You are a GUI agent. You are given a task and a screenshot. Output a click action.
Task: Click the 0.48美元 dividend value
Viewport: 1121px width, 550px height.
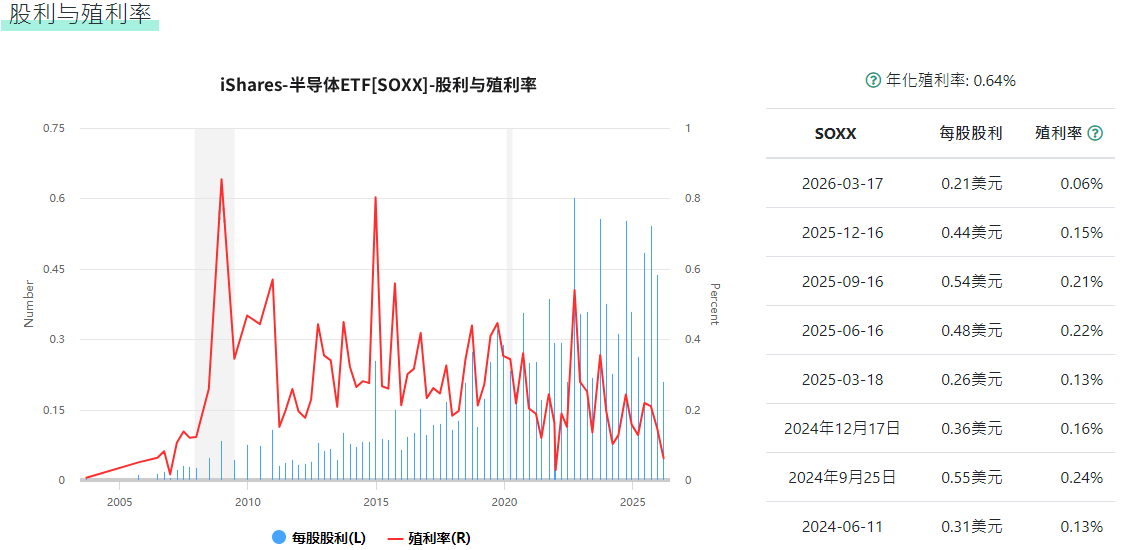[972, 330]
